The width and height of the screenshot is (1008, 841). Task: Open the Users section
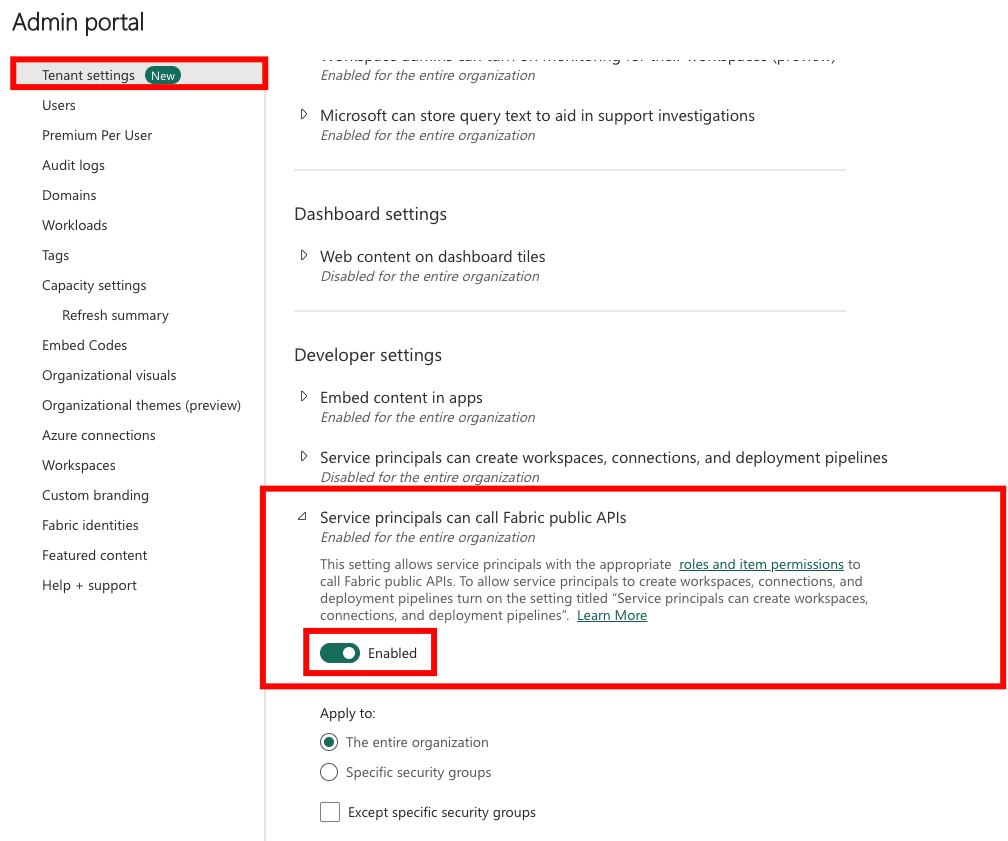click(x=58, y=105)
